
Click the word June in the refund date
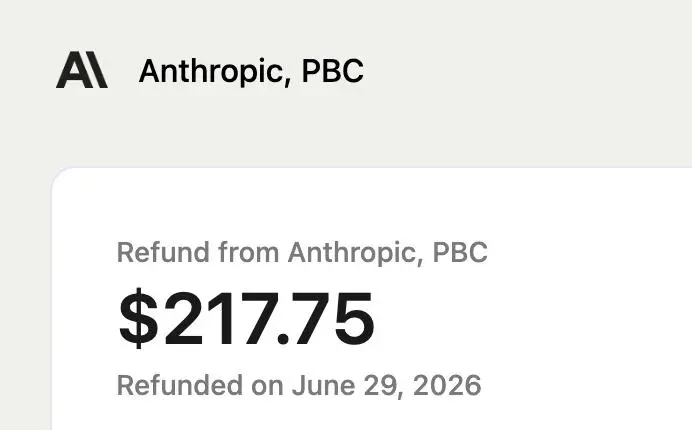coord(323,385)
